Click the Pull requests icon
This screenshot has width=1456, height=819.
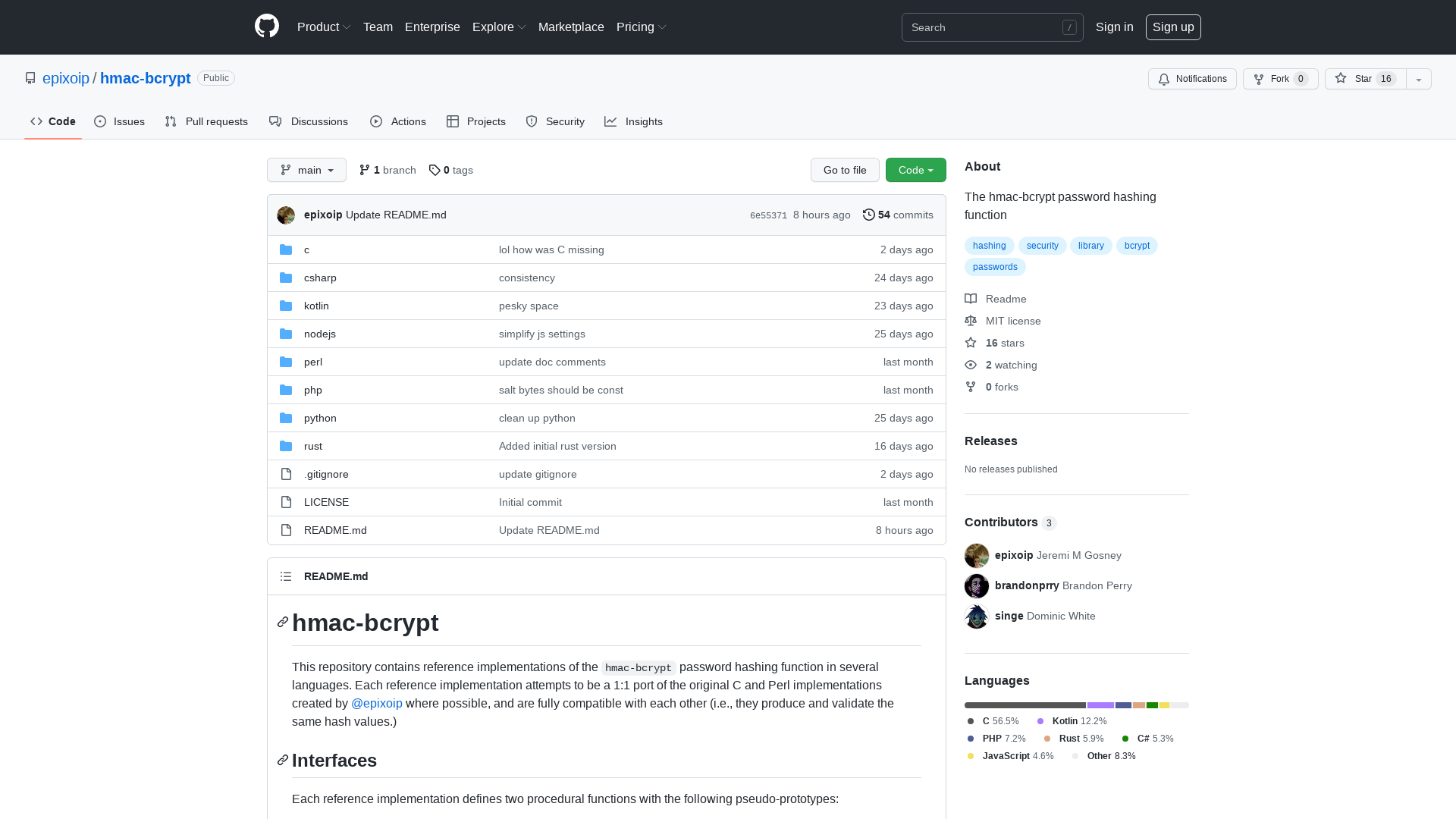point(170,121)
